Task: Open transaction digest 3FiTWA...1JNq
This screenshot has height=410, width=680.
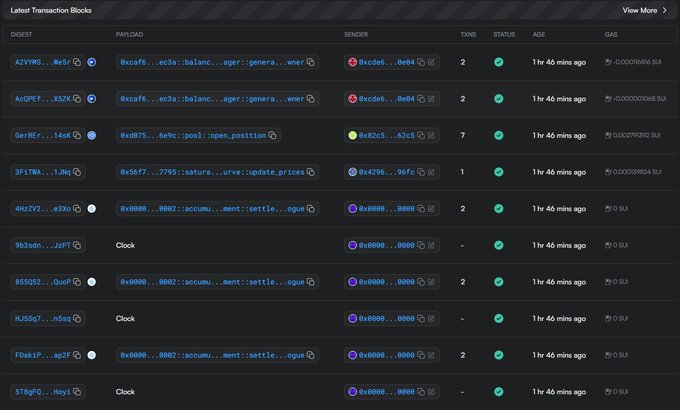Action: (x=42, y=172)
